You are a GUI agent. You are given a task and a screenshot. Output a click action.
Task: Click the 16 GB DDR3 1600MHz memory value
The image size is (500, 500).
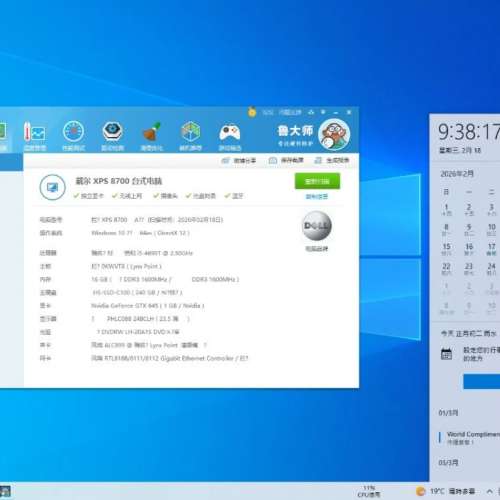pos(165,279)
